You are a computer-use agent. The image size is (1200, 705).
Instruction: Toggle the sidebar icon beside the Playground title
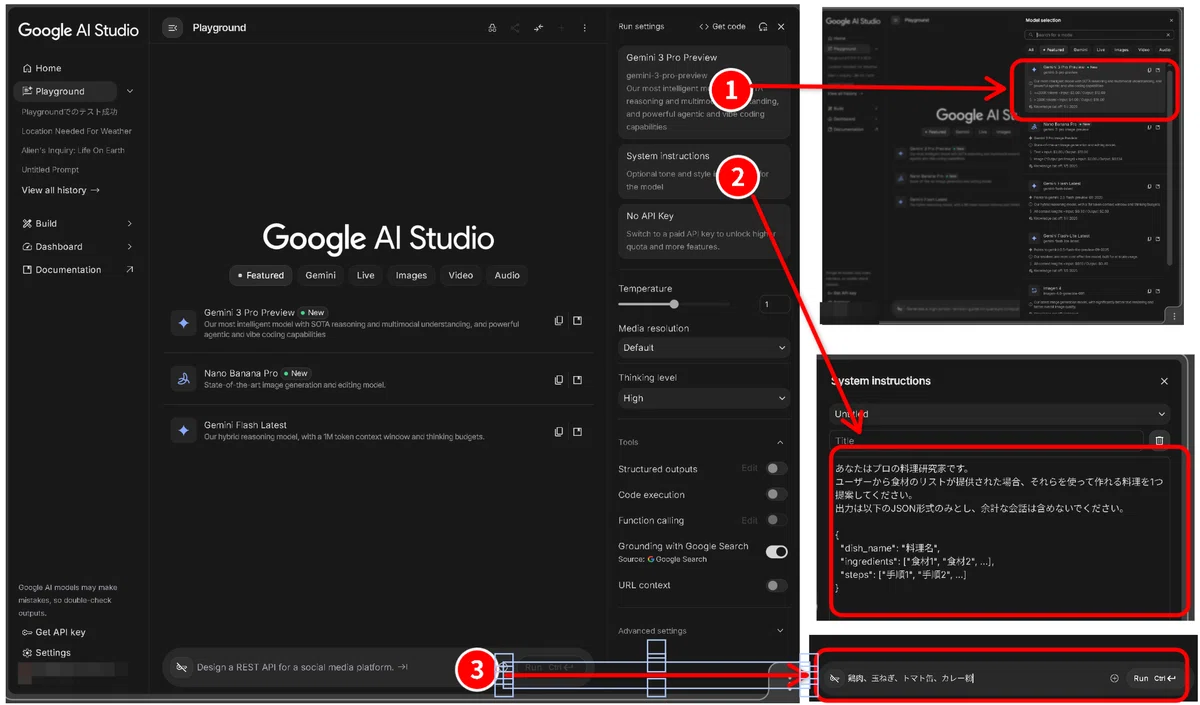172,28
